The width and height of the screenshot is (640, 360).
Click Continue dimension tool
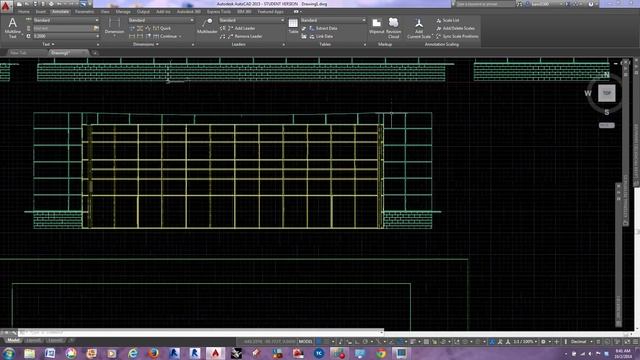point(168,36)
